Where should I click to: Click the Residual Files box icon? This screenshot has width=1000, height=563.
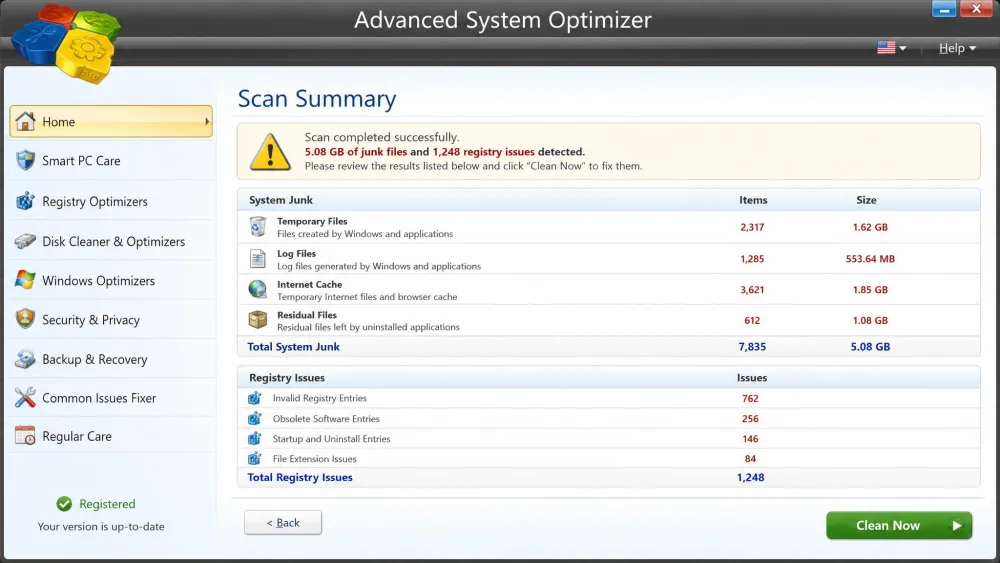pos(258,319)
